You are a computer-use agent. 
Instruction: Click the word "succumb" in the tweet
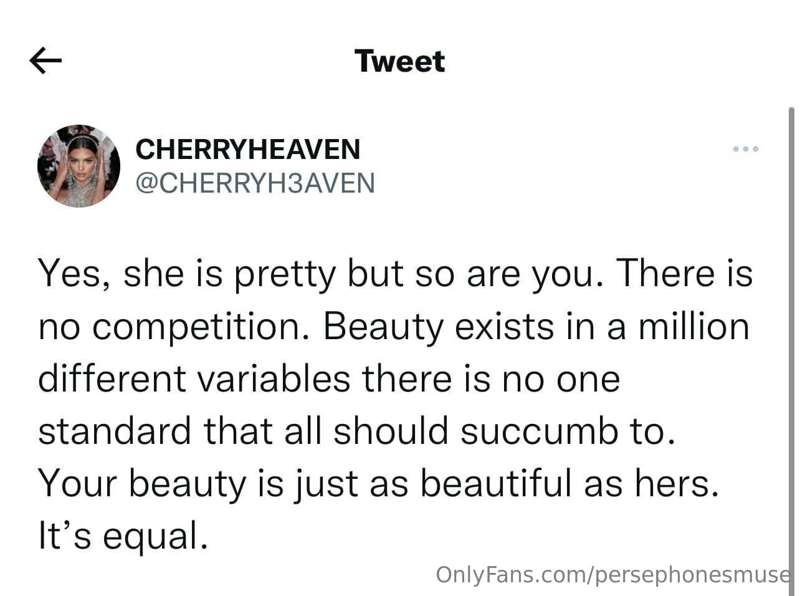coord(538,431)
